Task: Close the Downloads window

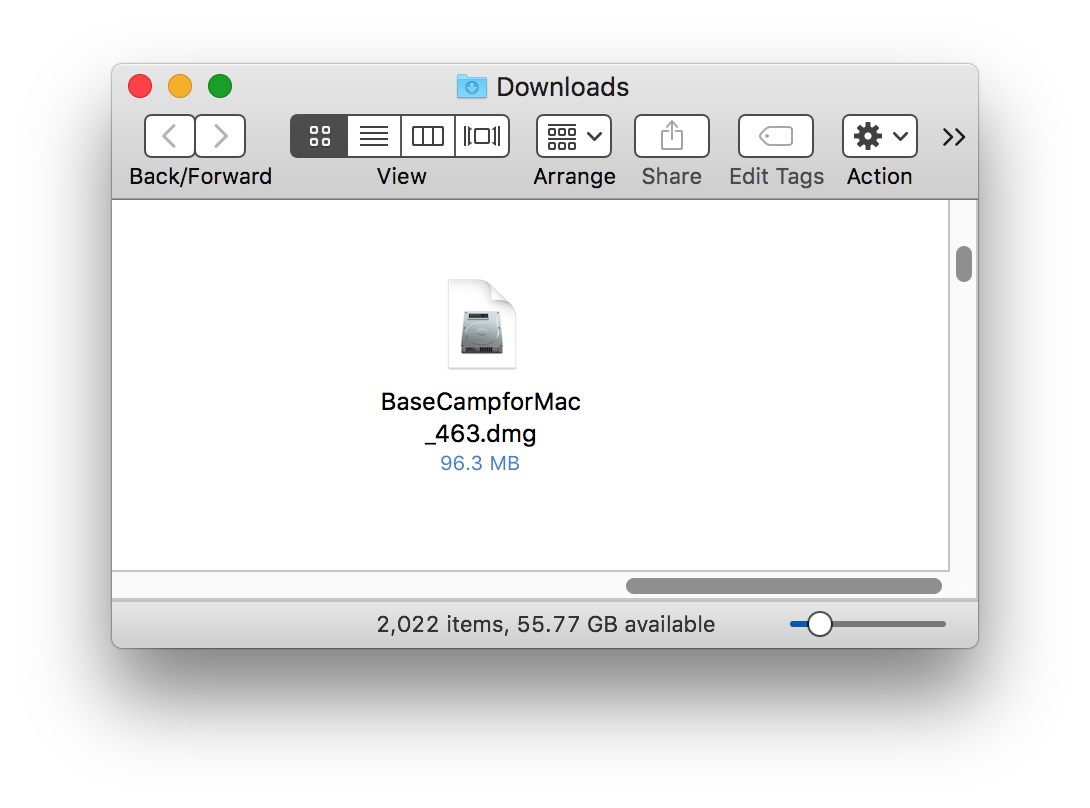Action: (140, 86)
